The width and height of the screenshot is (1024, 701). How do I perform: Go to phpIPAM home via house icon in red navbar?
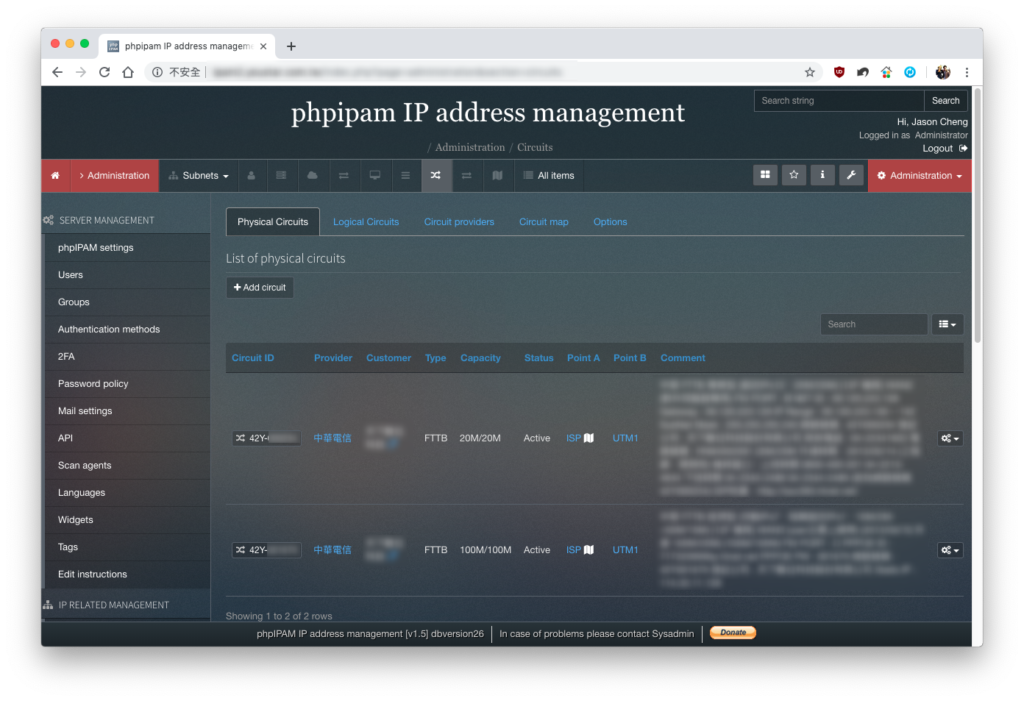tap(56, 176)
